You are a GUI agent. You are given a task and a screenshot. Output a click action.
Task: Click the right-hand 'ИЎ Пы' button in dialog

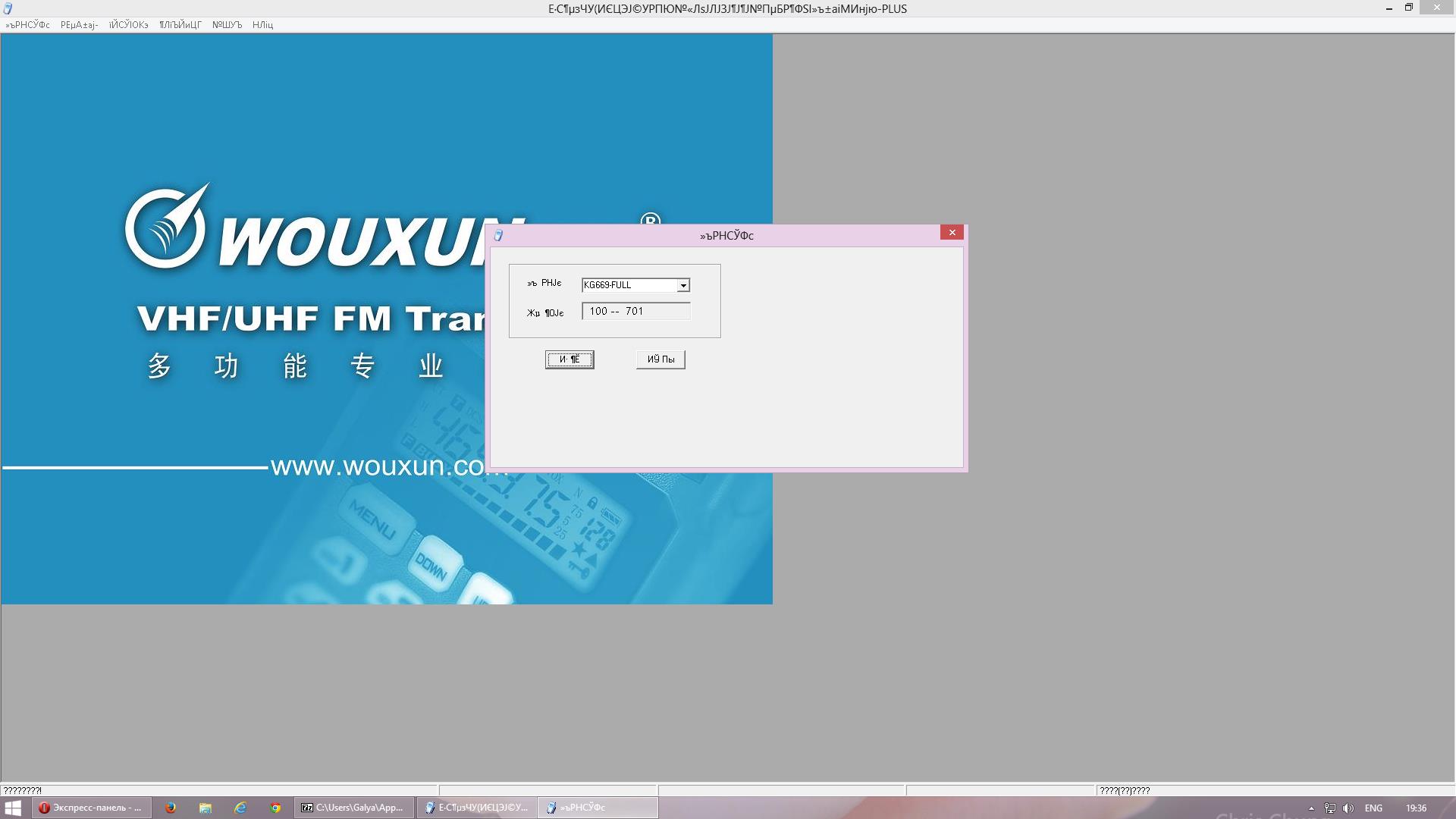(x=661, y=359)
